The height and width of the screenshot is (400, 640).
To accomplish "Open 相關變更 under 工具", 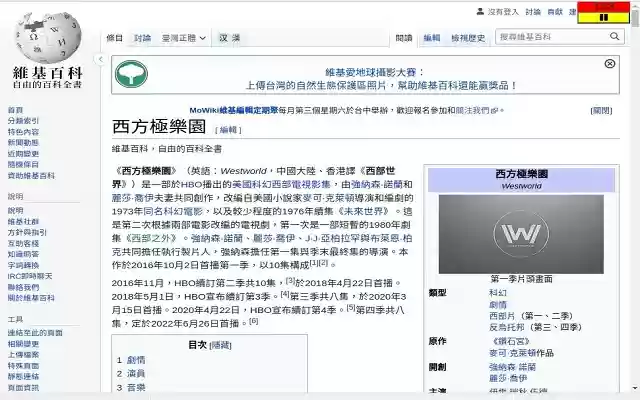I will 23,344.
